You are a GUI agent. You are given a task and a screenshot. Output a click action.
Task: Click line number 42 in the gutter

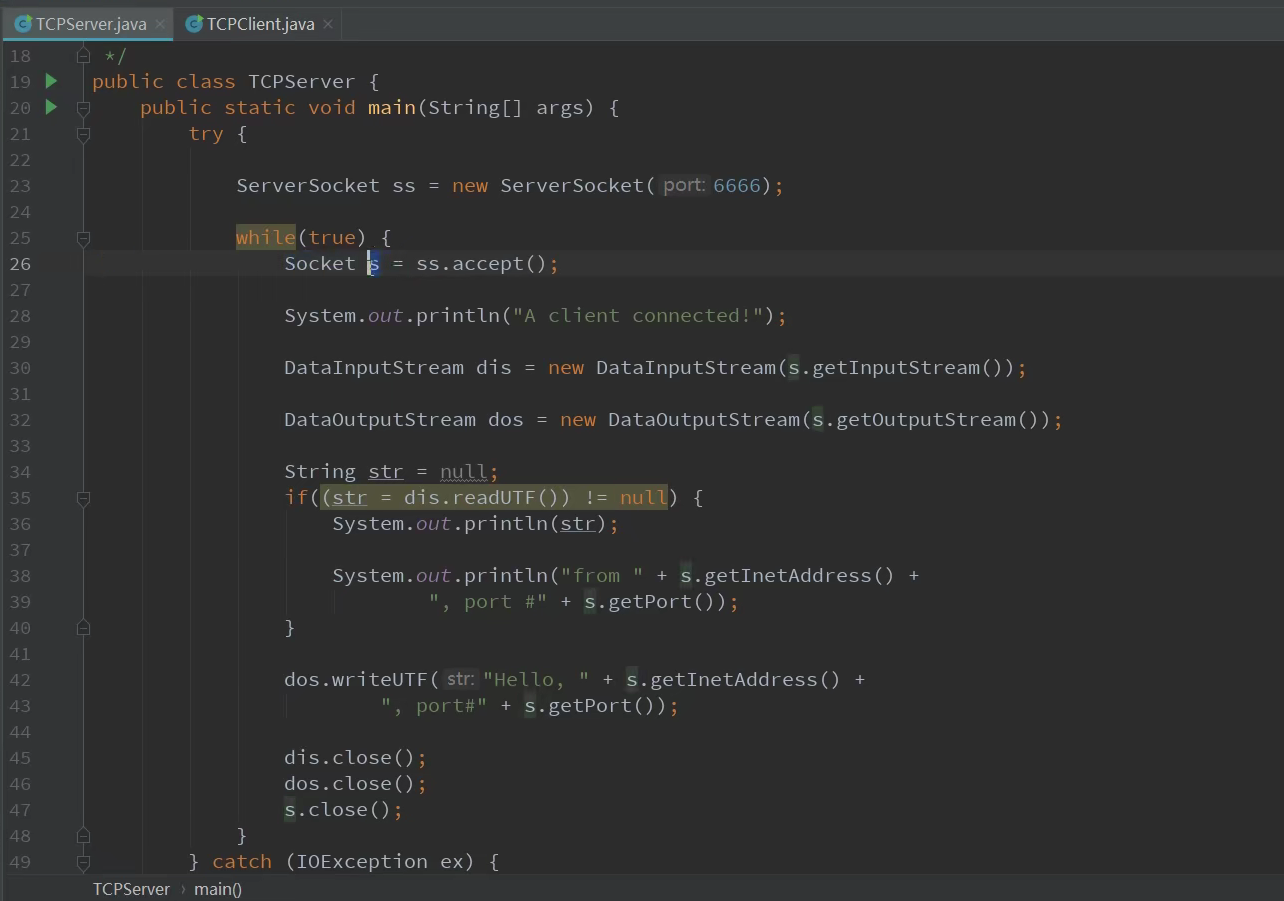[20, 679]
